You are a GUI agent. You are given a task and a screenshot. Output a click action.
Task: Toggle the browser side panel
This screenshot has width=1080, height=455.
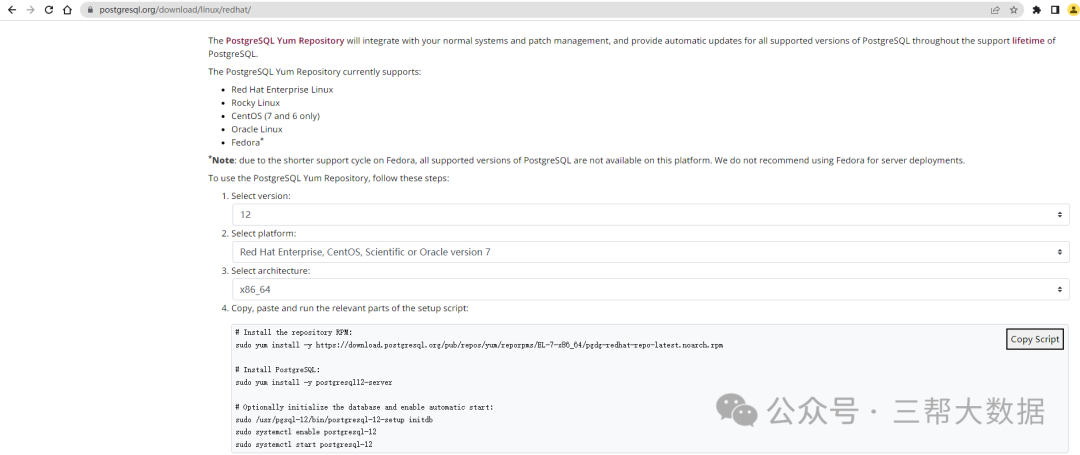1055,10
